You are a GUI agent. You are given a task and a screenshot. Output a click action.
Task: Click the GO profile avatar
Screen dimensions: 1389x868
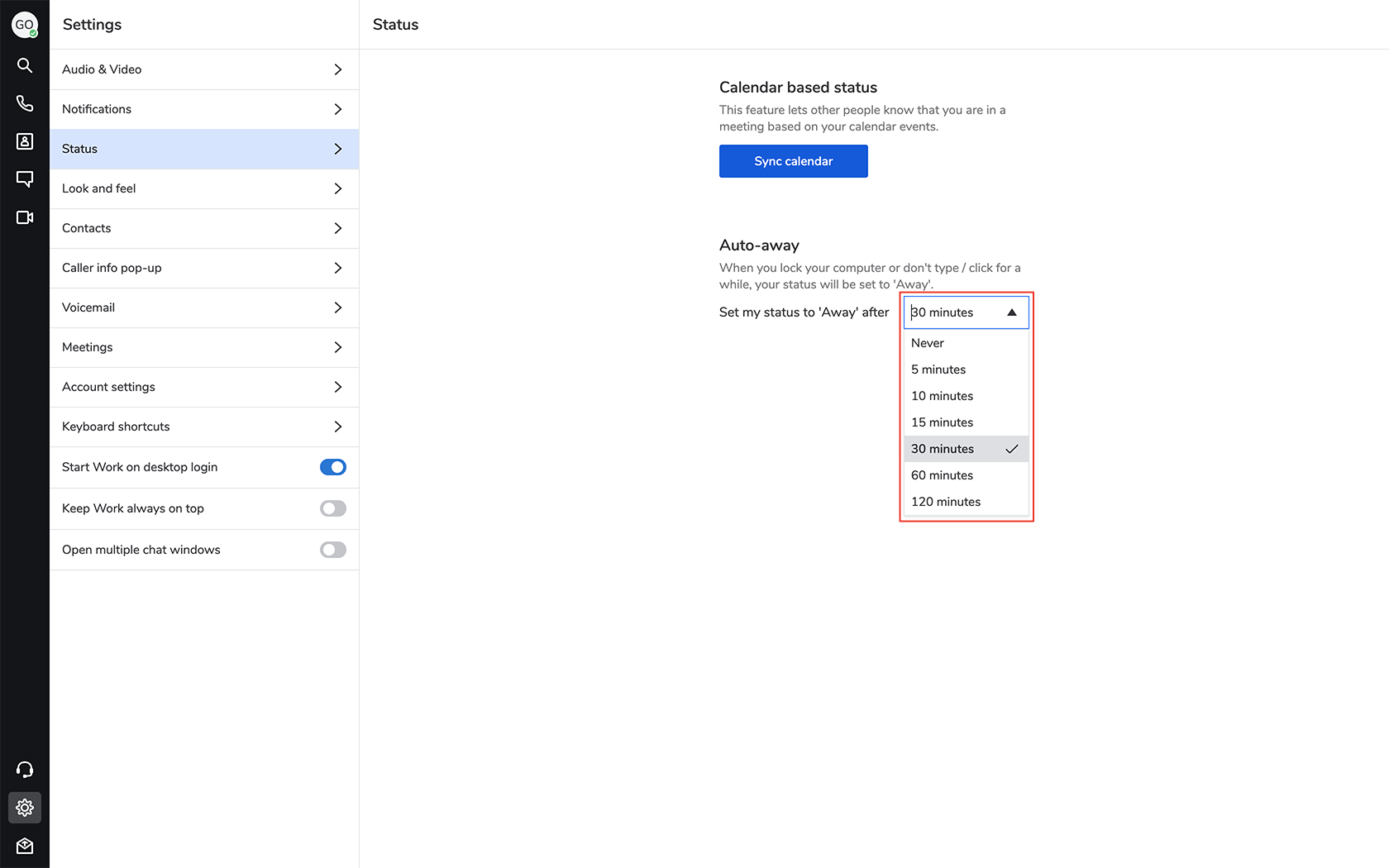click(x=24, y=25)
